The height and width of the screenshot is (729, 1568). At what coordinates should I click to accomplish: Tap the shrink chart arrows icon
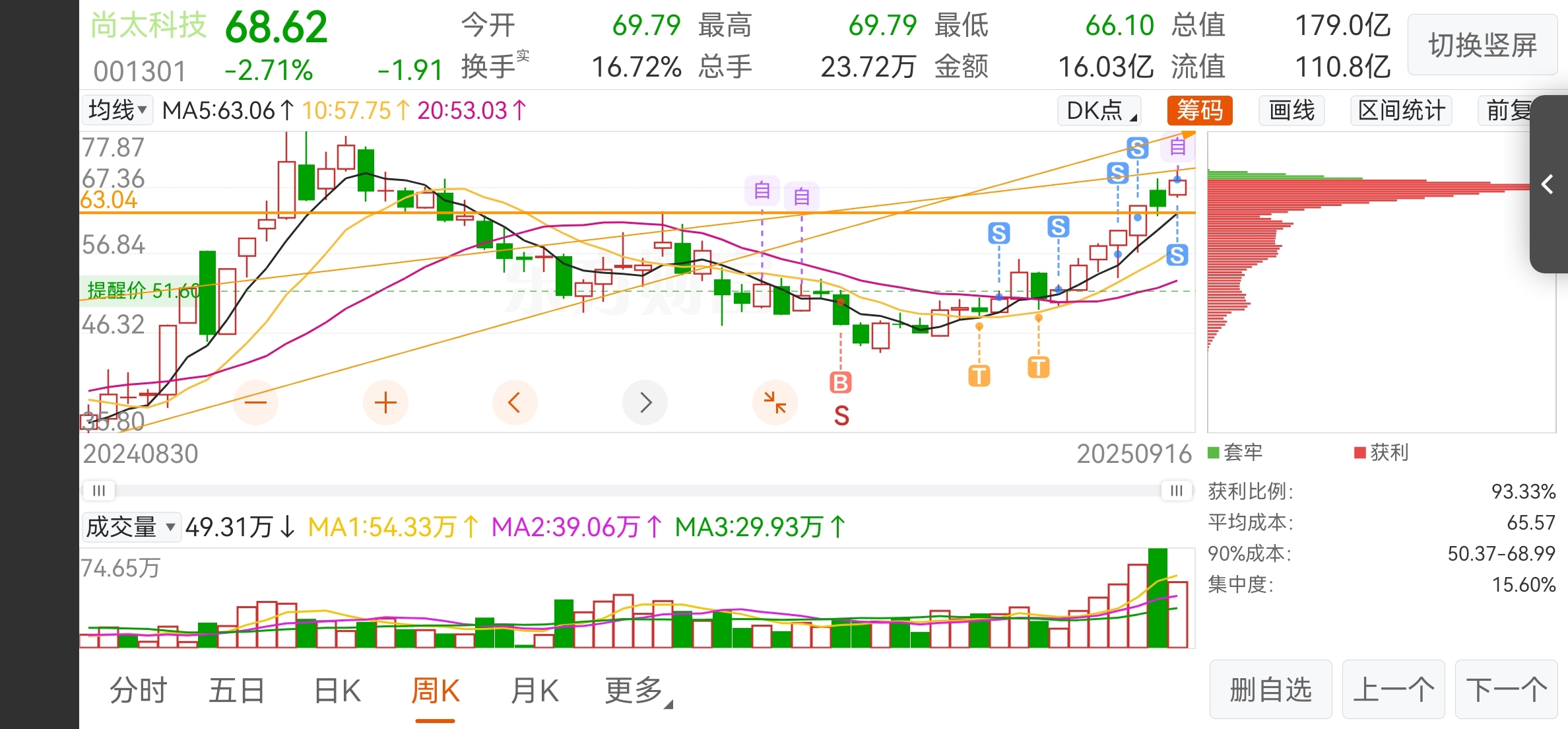pyautogui.click(x=775, y=402)
